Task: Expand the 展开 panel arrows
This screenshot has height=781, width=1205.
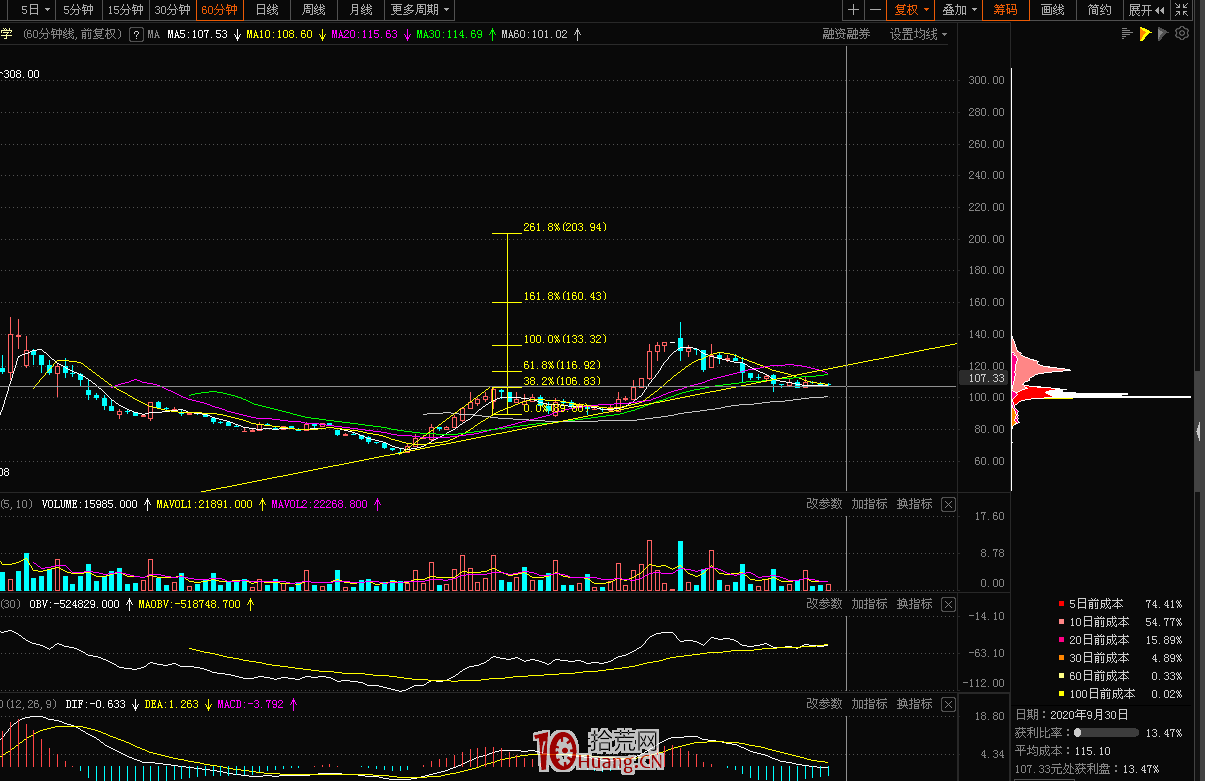Action: point(1146,10)
